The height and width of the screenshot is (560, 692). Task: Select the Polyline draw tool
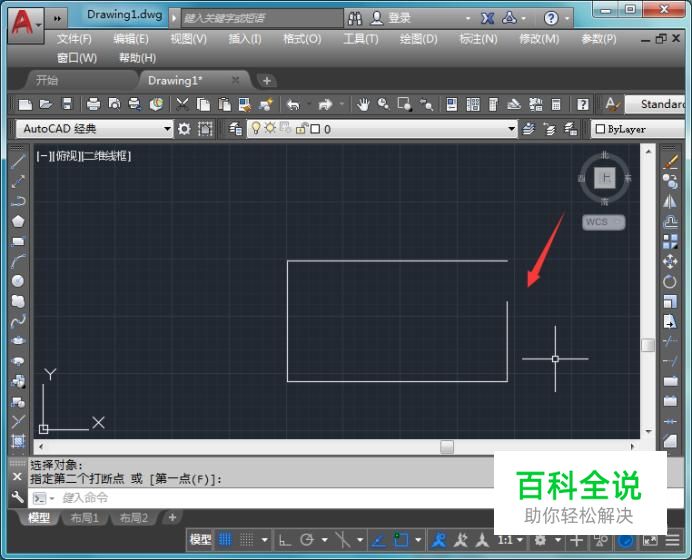click(x=18, y=201)
